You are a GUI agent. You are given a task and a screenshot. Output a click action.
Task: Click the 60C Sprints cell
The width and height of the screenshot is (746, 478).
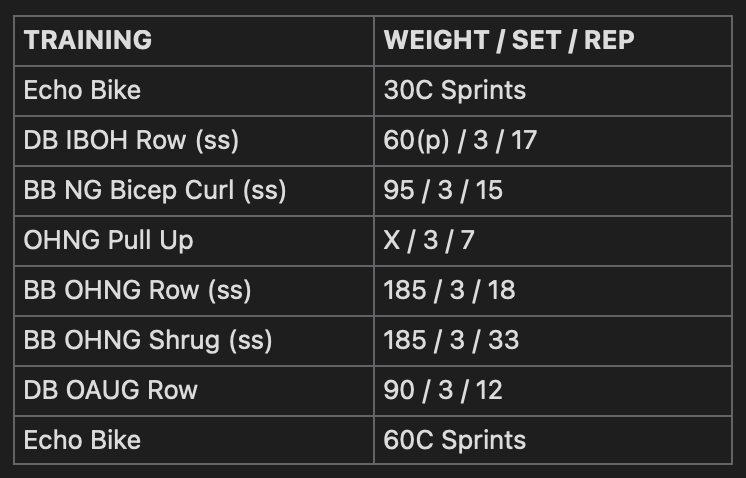coord(553,440)
